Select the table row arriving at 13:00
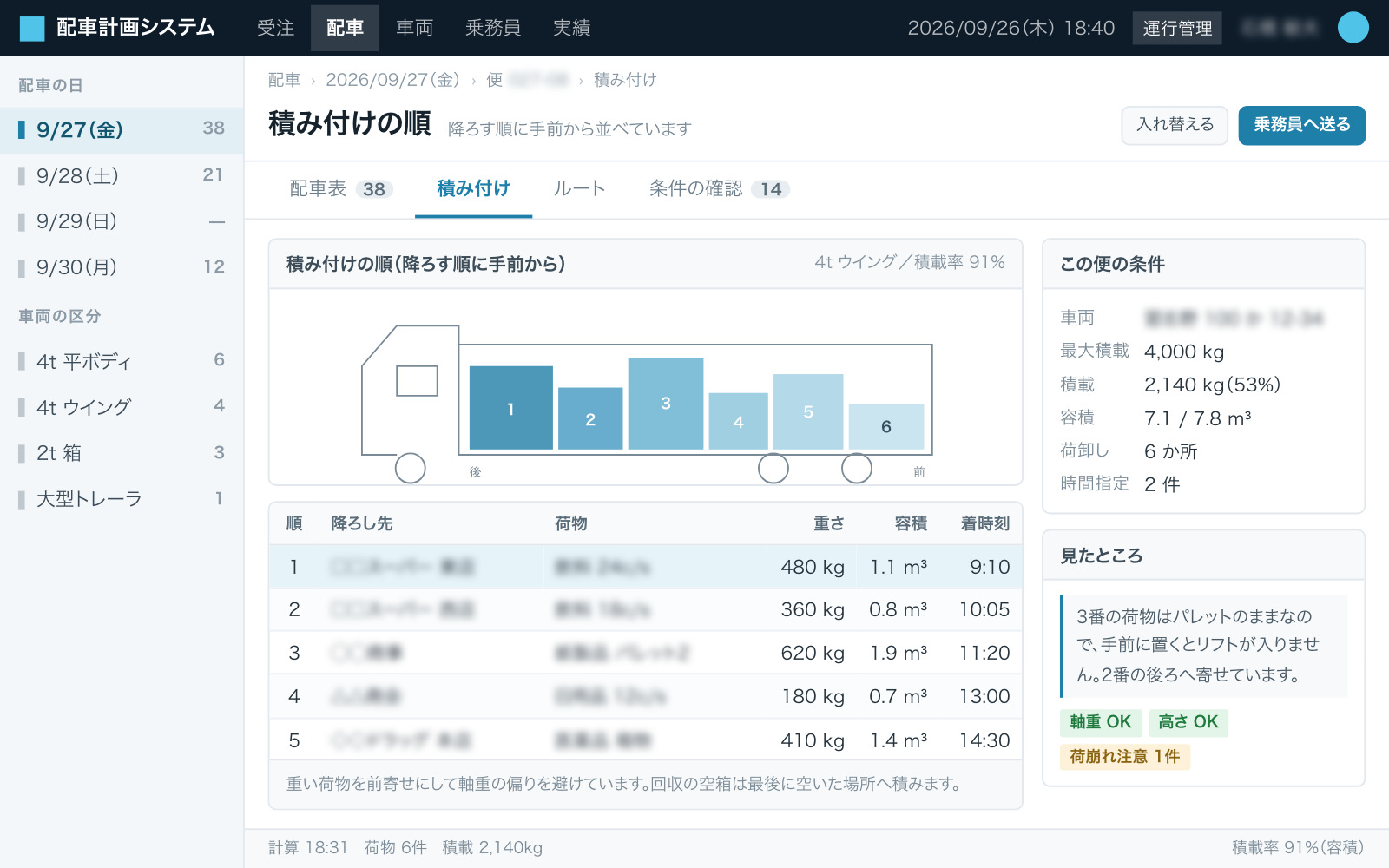This screenshot has height=868, width=1389. (645, 696)
